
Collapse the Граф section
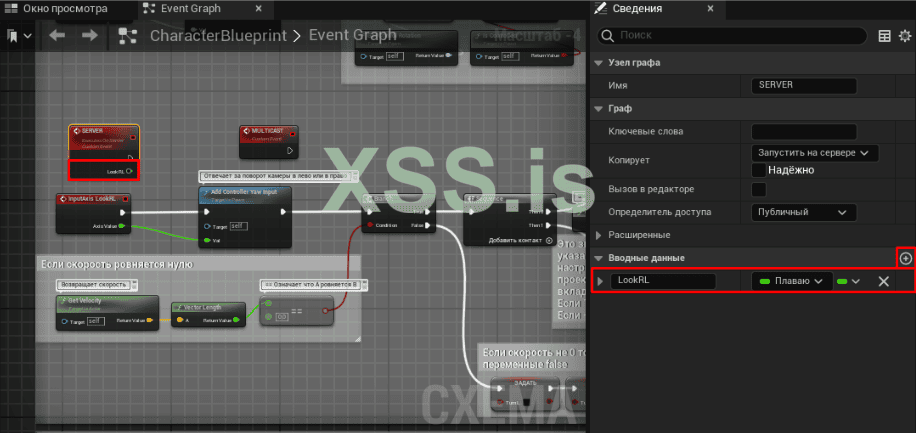[x=598, y=109]
